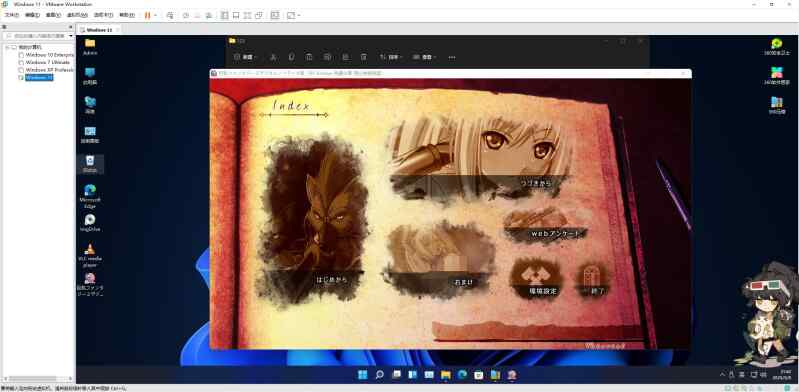Expand the library search box dropdown arrow
799x392 pixels.
71,36
